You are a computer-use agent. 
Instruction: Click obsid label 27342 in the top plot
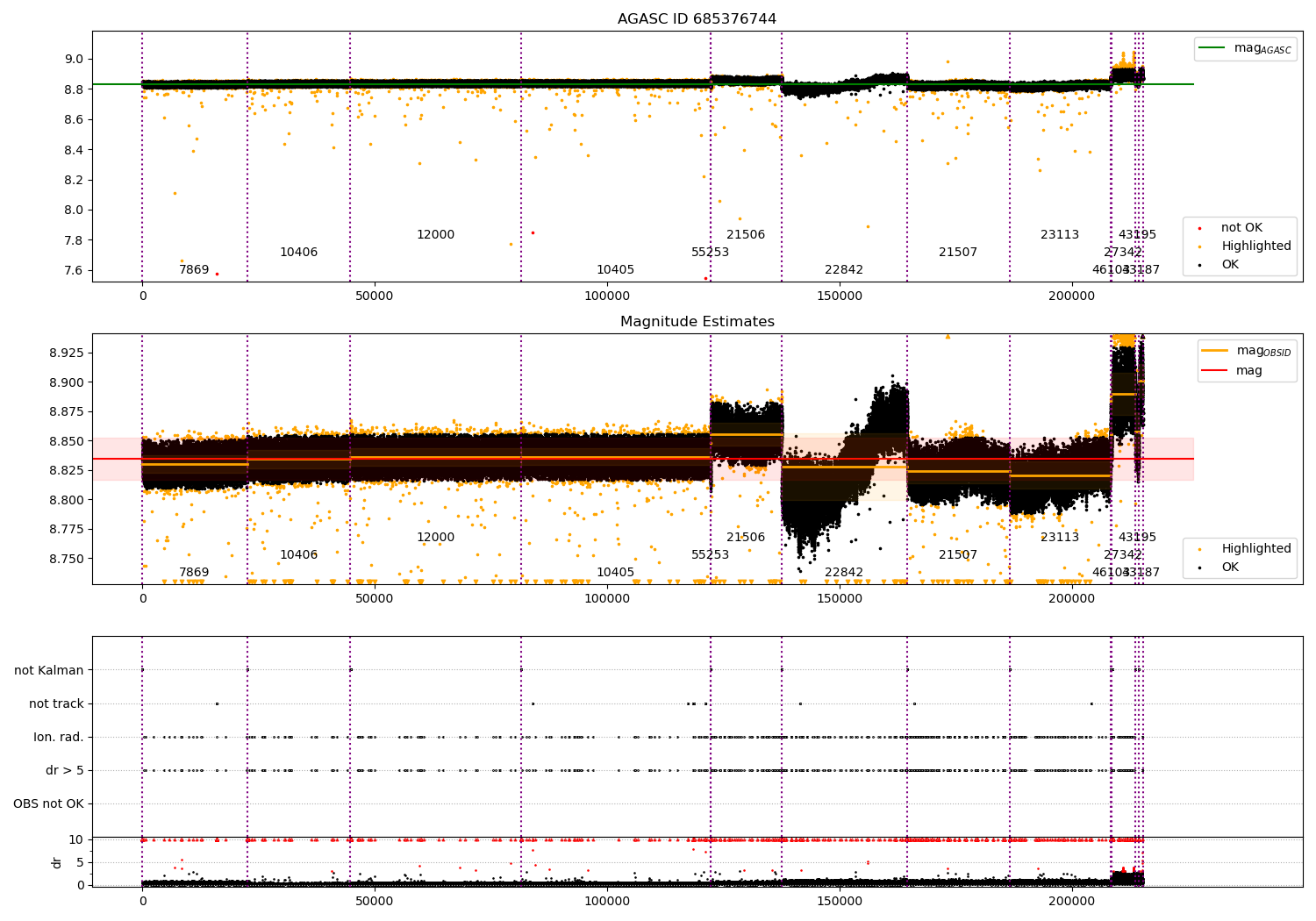[1123, 253]
